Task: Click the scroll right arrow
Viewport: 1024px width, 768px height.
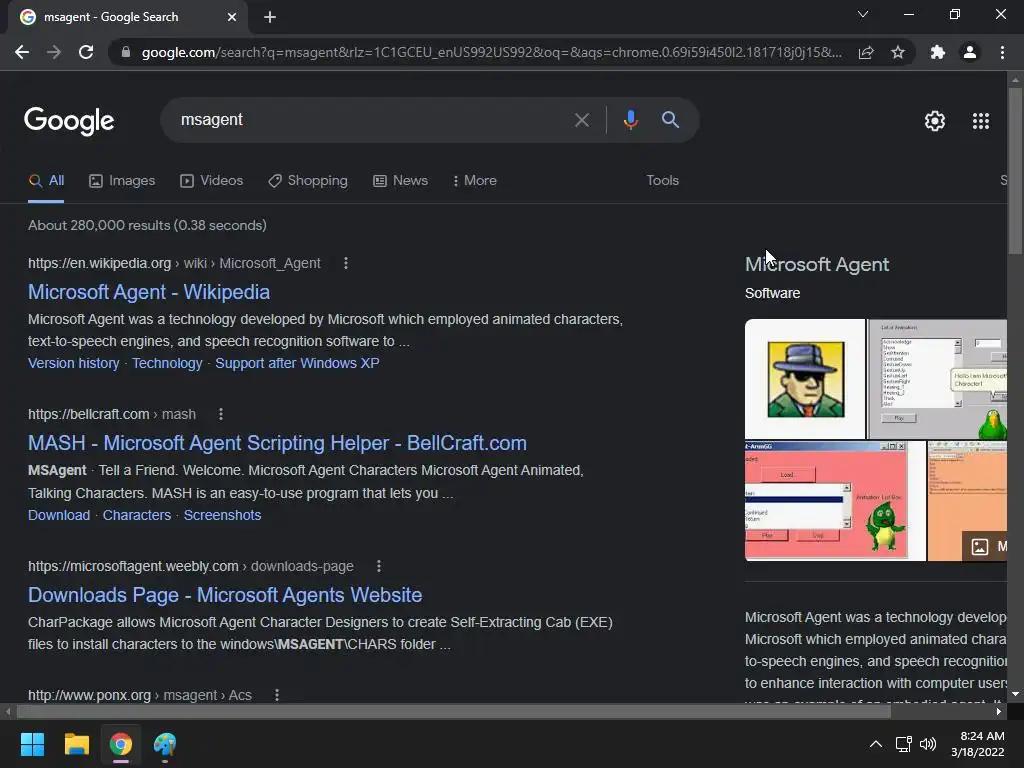Action: click(x=999, y=712)
